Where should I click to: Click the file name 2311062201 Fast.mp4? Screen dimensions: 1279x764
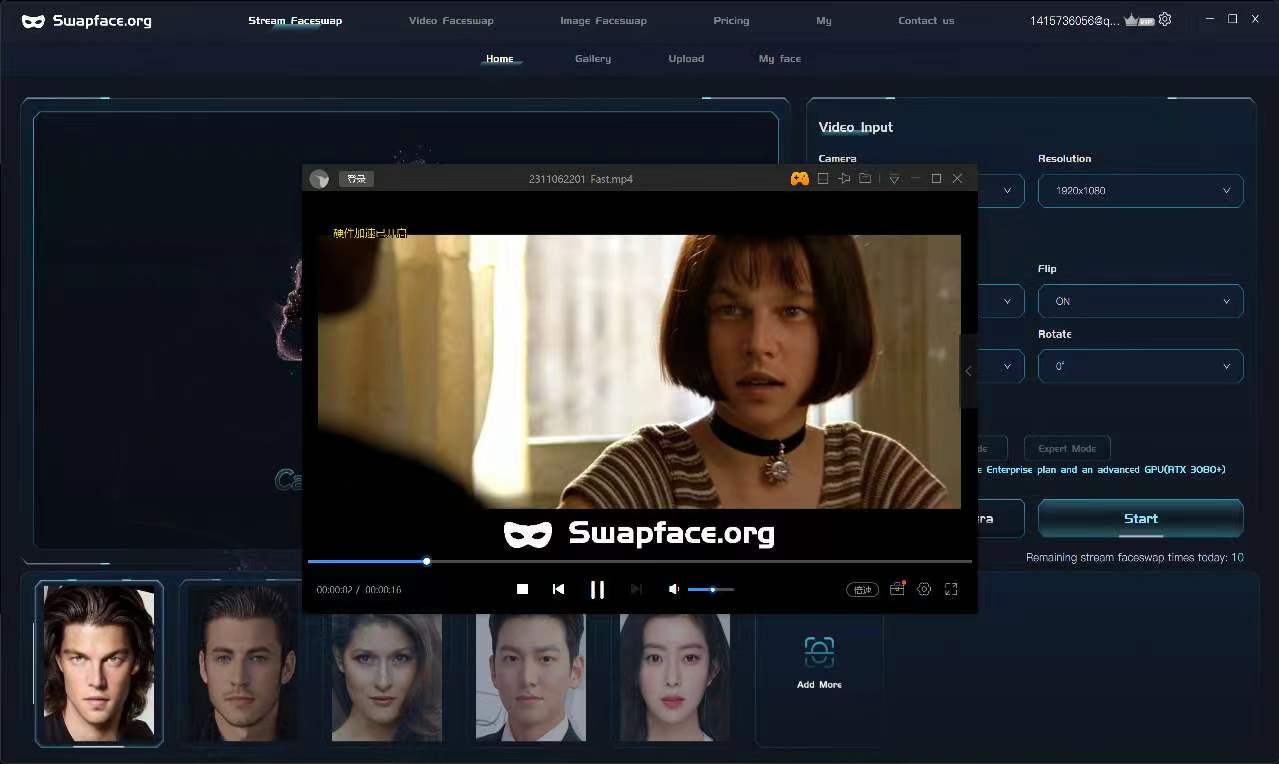point(581,179)
